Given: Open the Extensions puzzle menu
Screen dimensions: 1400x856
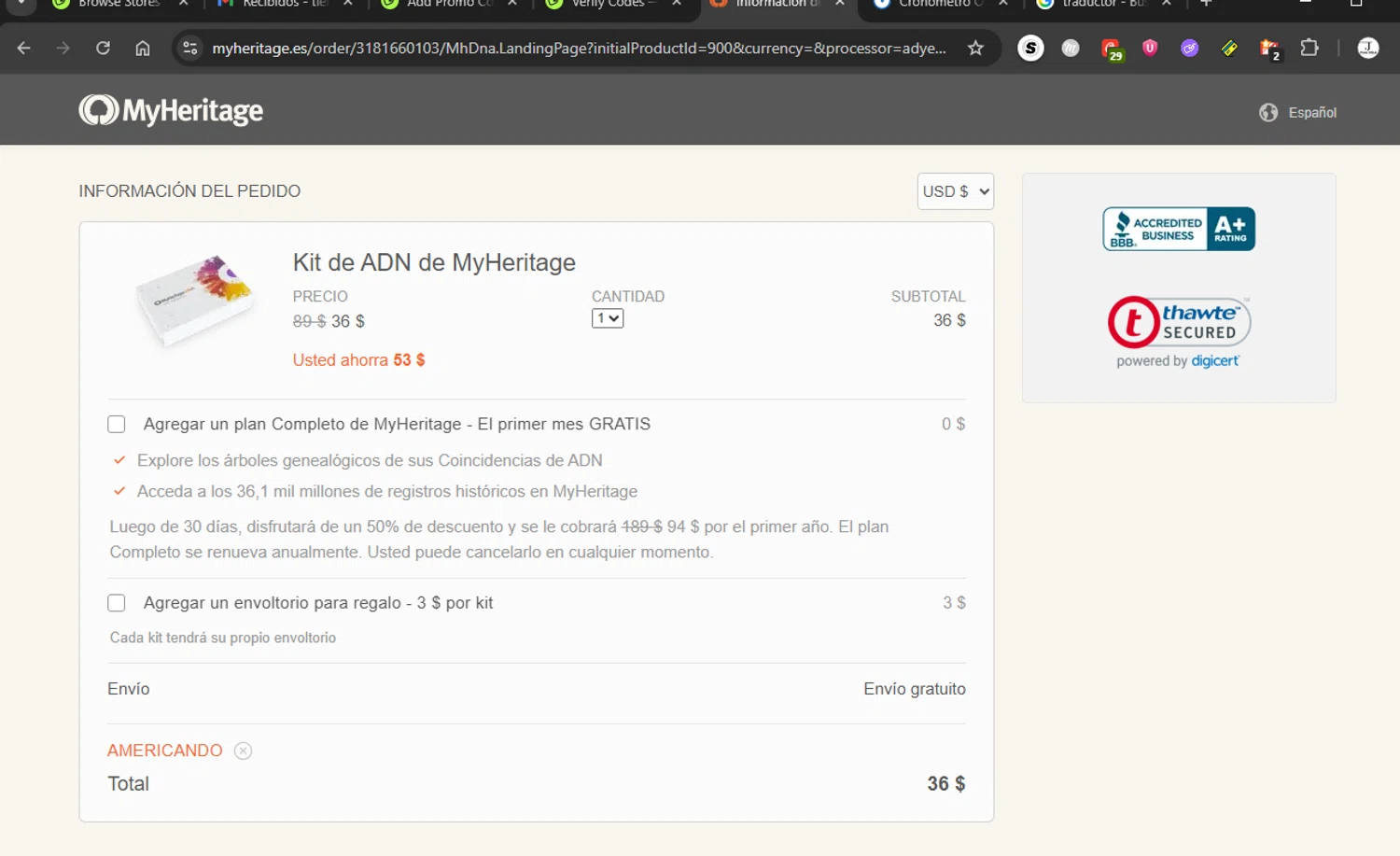Looking at the screenshot, I should (x=1309, y=48).
